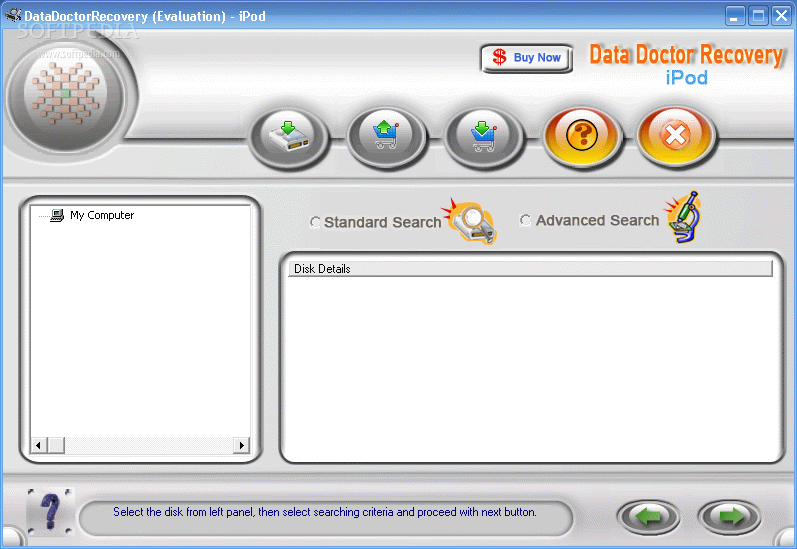The image size is (797, 549).
Task: Click the My Computer computer icon
Action: (57, 216)
